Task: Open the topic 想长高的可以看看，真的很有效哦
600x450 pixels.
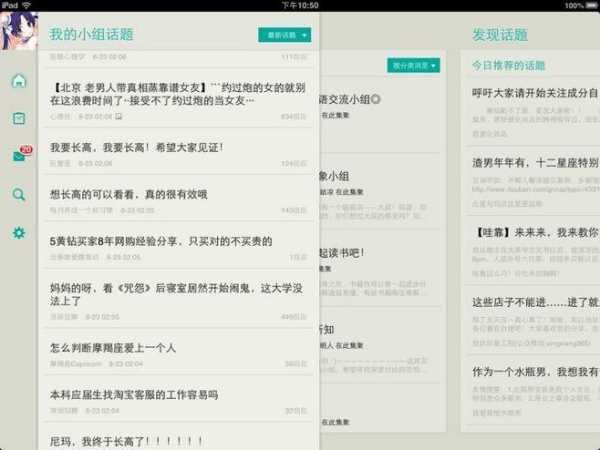Action: click(130, 194)
